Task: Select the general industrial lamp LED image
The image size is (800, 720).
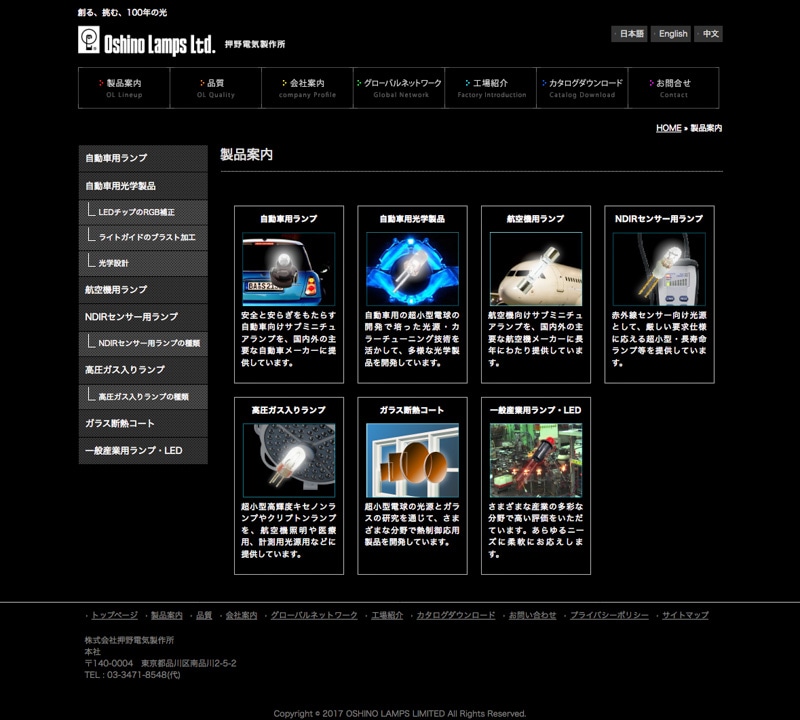Action: (535, 460)
